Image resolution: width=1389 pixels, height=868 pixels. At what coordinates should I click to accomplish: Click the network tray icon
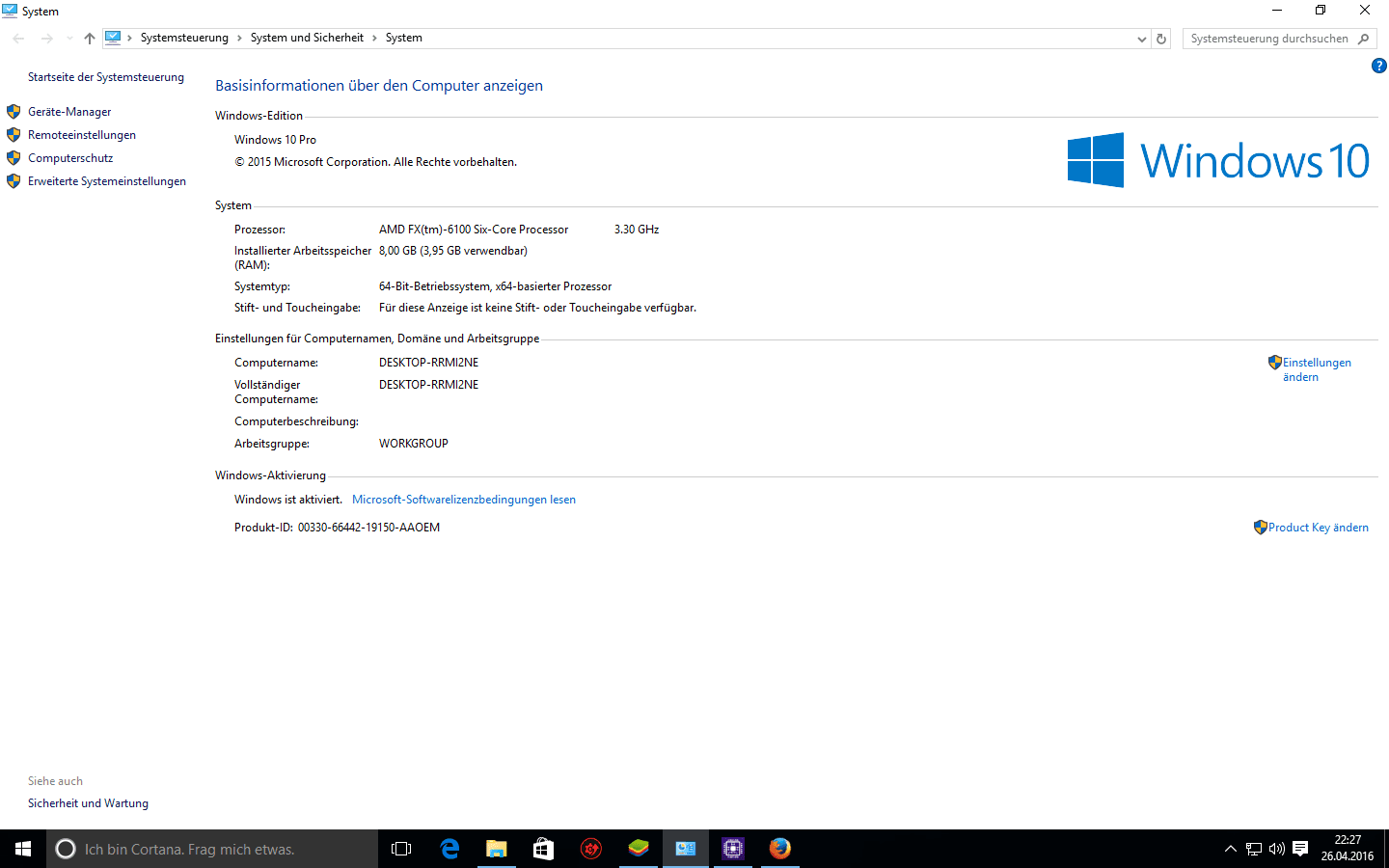coord(1254,849)
